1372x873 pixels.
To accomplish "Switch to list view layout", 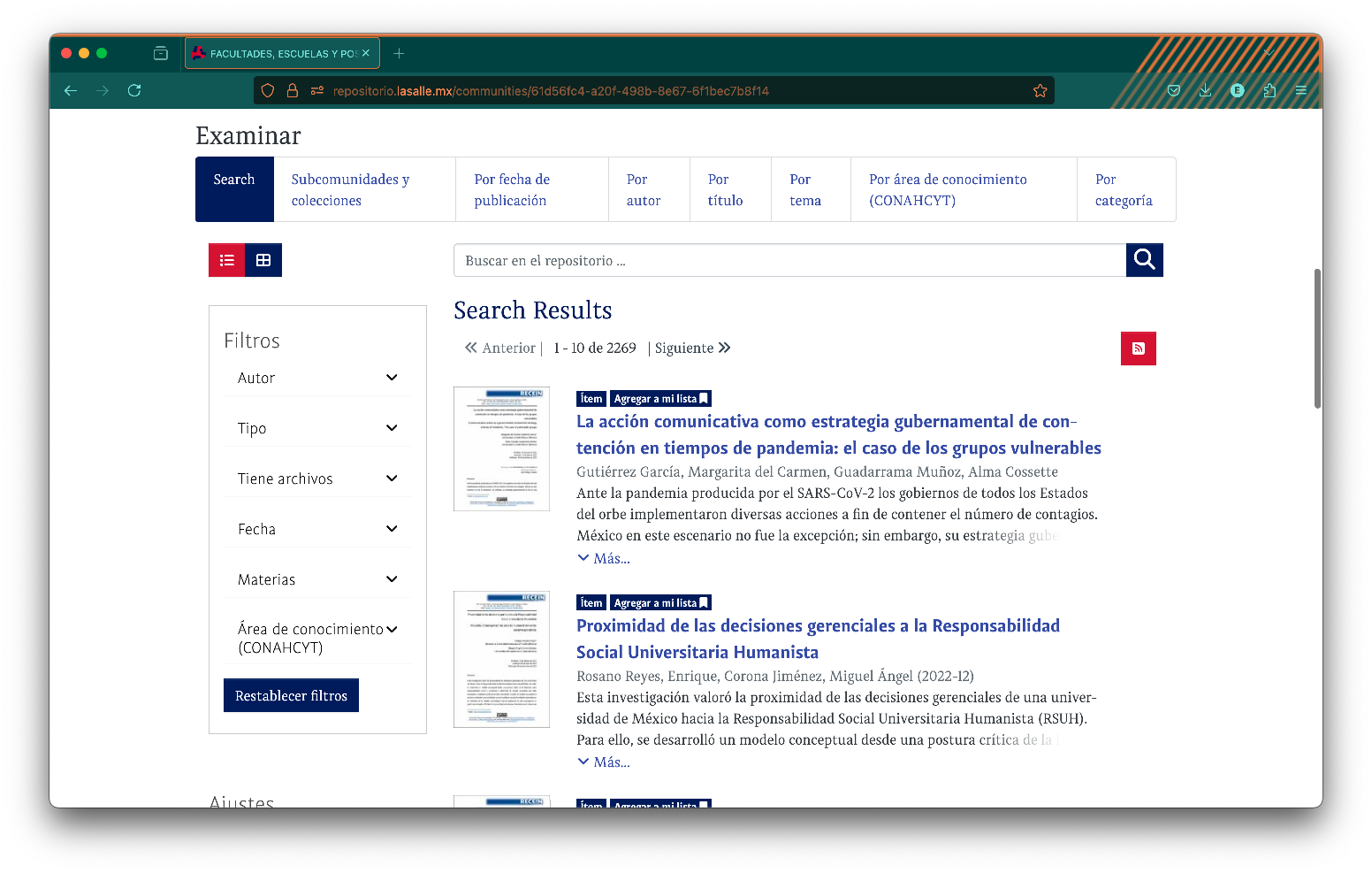I will tap(227, 260).
